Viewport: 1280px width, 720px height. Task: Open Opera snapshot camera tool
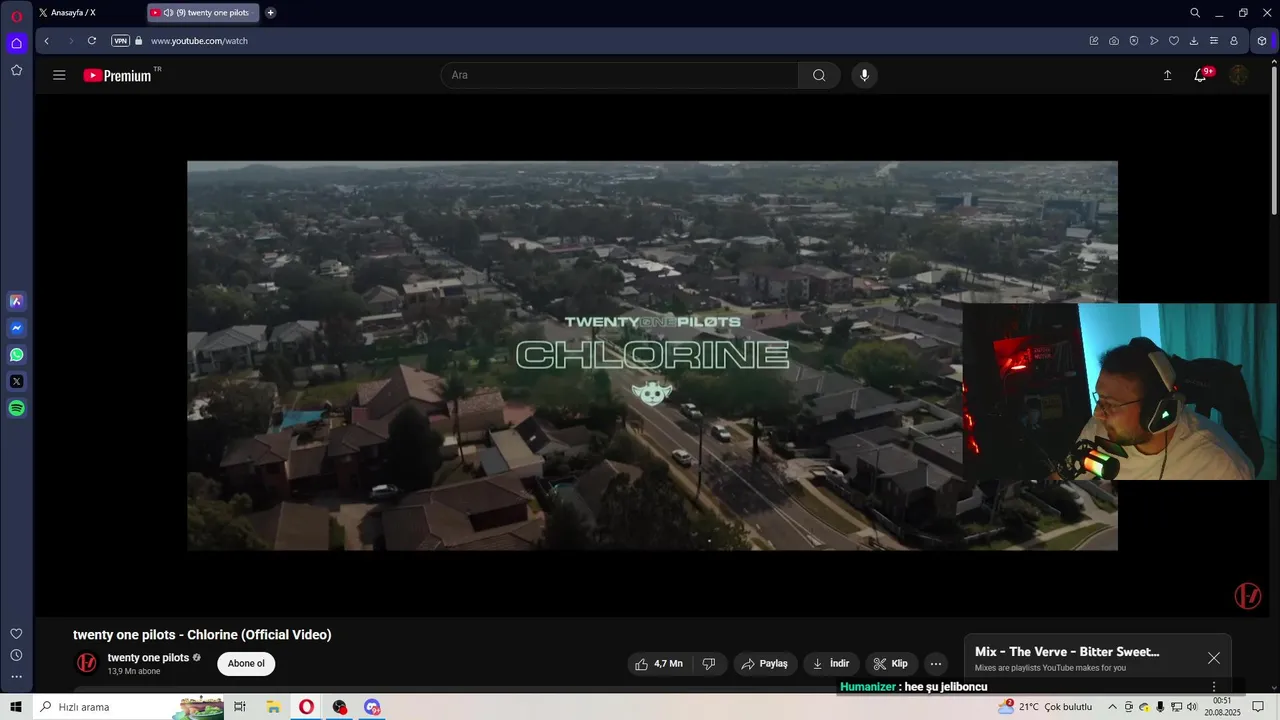[1114, 41]
